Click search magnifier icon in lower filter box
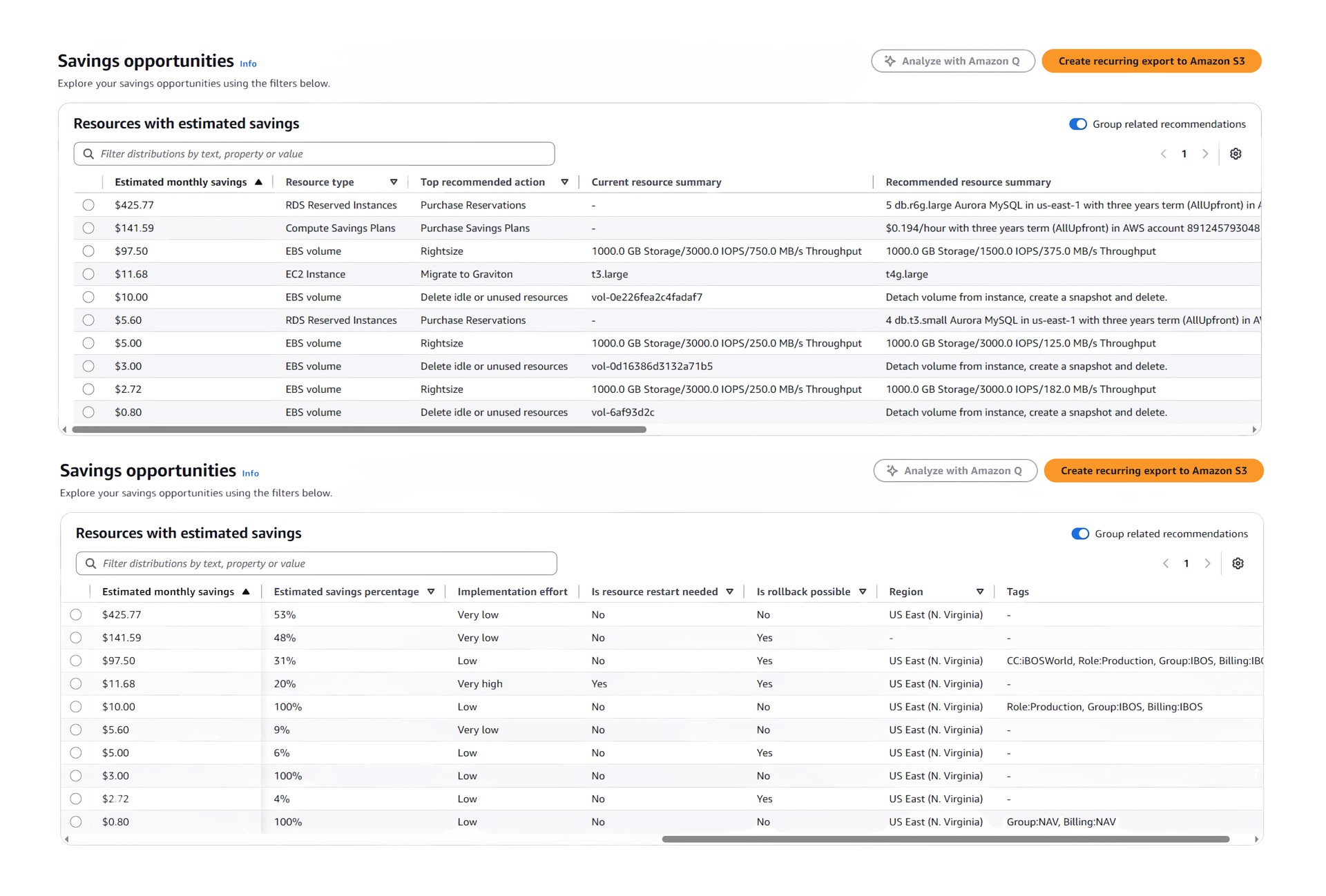 click(x=90, y=563)
